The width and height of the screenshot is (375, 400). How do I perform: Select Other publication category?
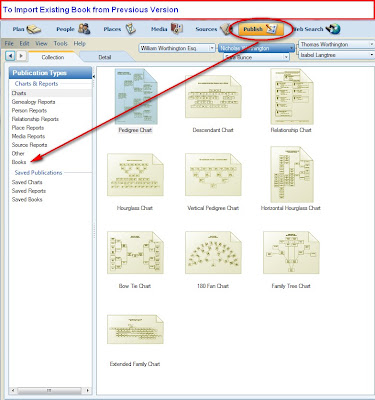(x=18, y=154)
